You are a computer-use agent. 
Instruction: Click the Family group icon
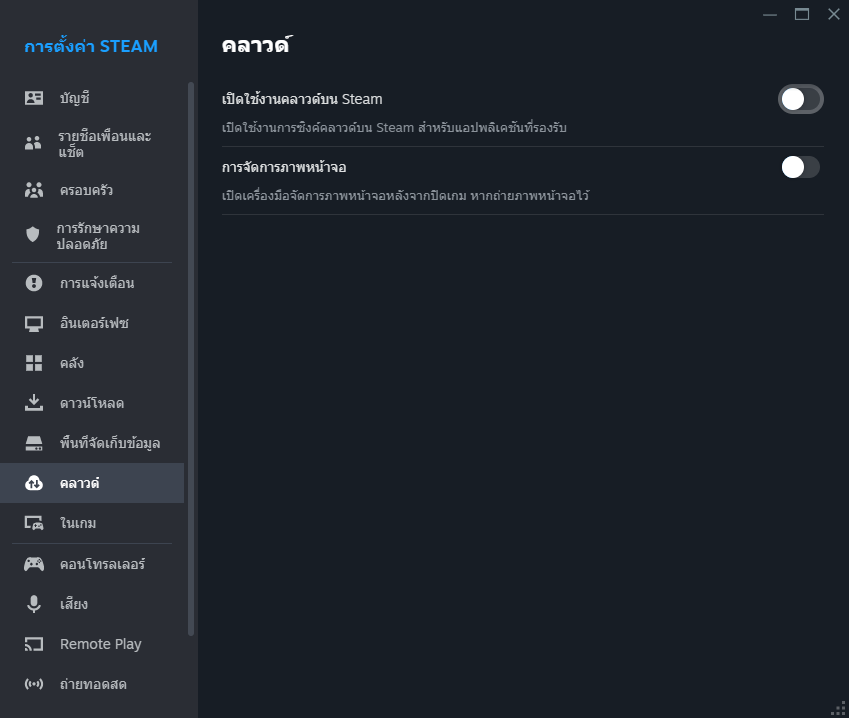(34, 190)
